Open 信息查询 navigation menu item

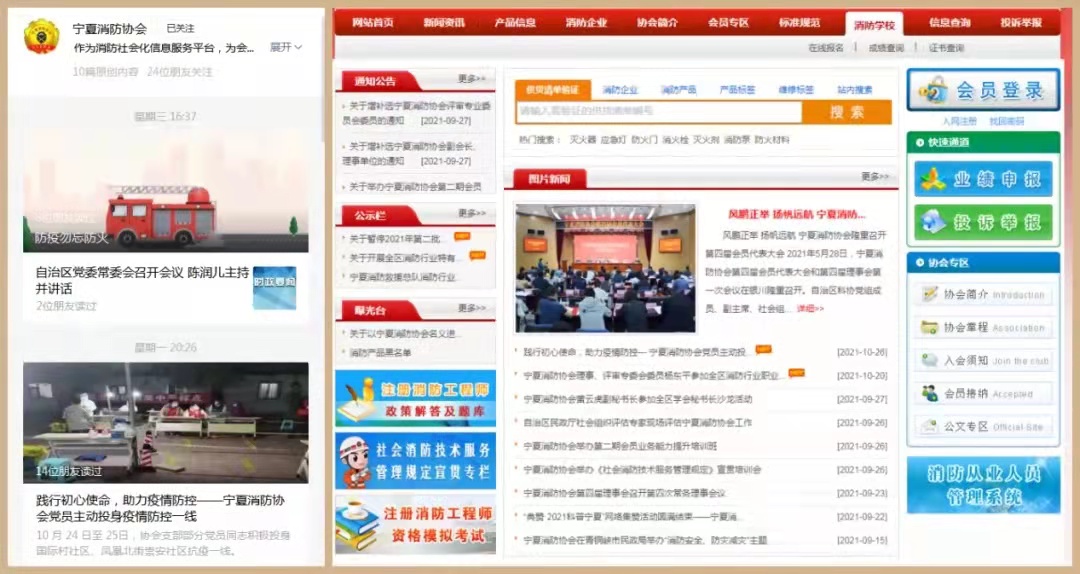(x=949, y=22)
